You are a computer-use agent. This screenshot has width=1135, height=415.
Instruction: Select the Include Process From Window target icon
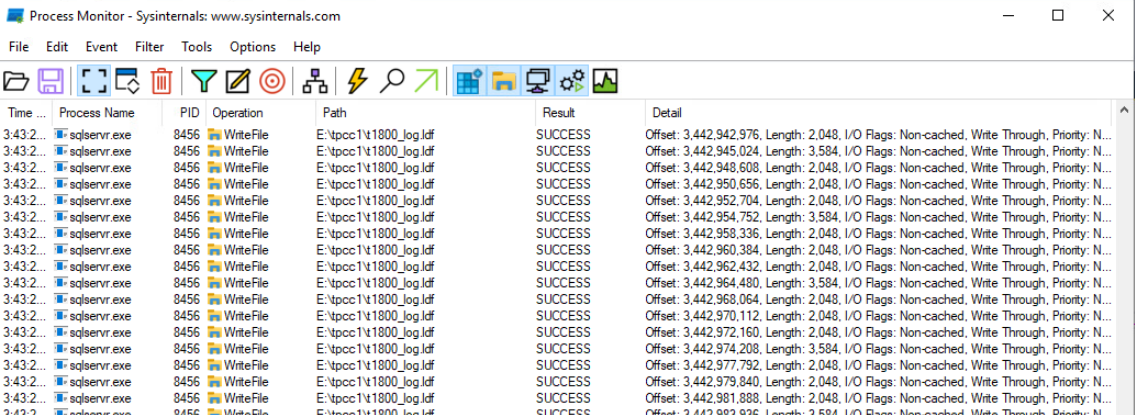[x=272, y=81]
